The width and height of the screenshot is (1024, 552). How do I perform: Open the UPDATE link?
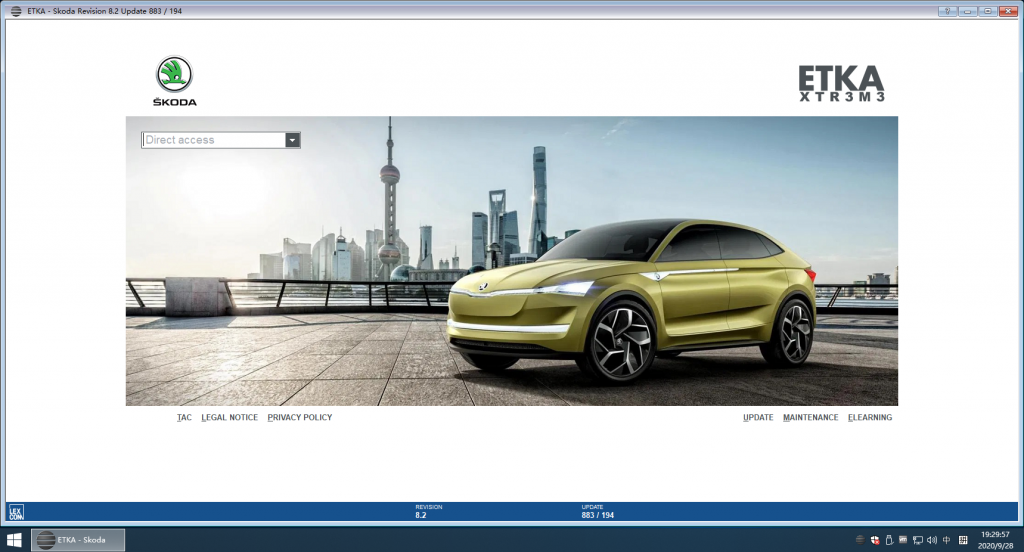(x=758, y=417)
